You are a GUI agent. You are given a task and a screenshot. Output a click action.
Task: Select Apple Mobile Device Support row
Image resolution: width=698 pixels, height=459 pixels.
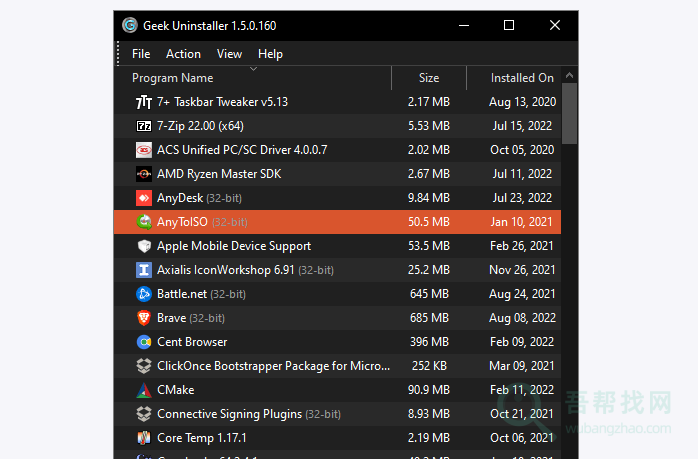(340, 246)
